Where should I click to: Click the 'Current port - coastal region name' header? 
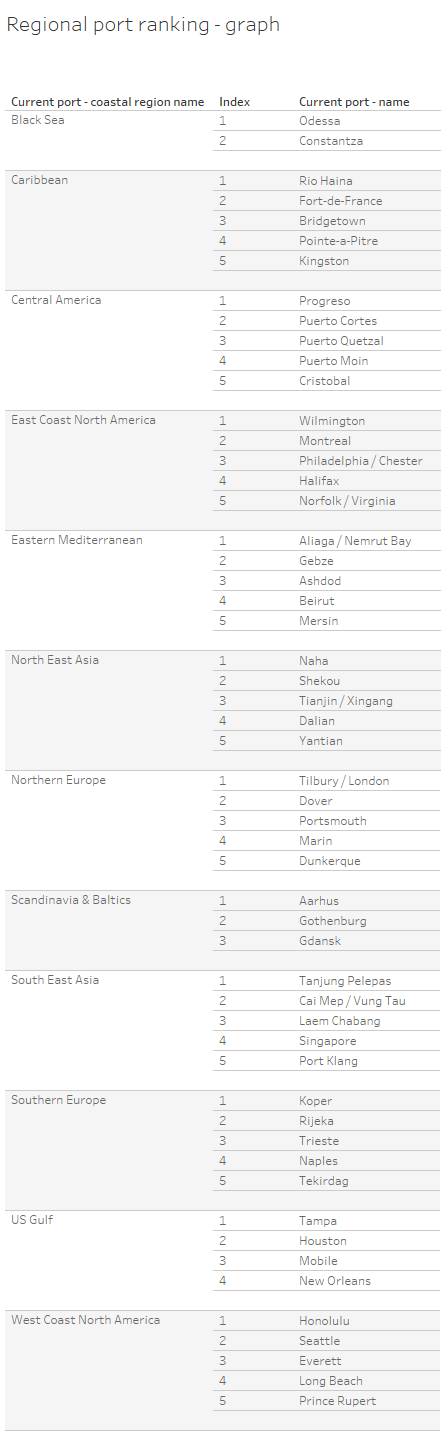pos(108,102)
